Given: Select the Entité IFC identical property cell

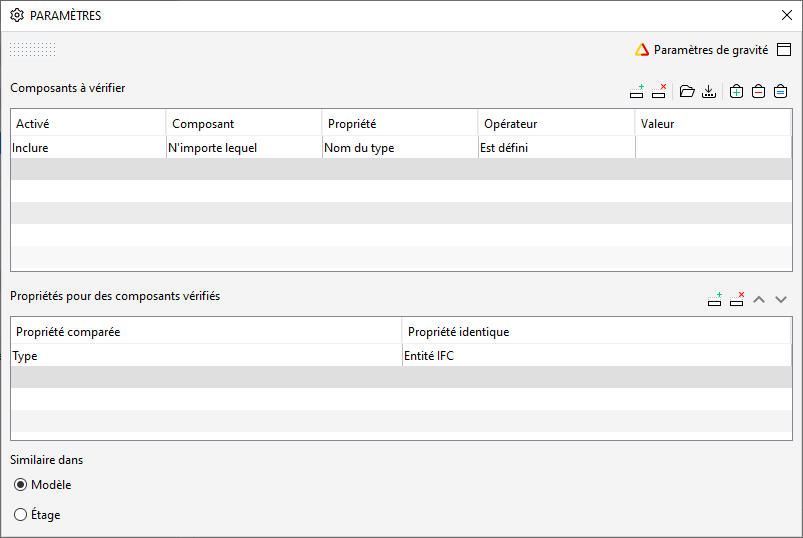Looking at the screenshot, I should click(597, 355).
